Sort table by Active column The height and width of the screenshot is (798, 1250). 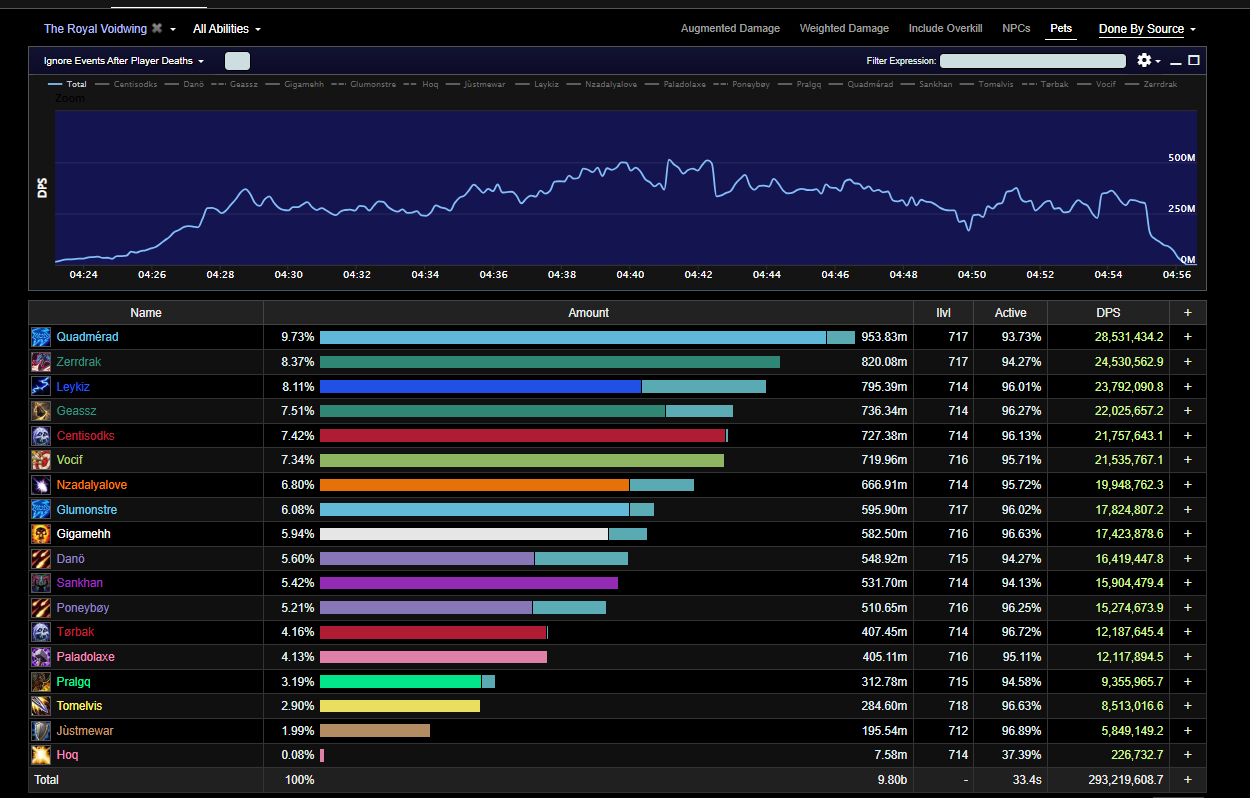(x=1010, y=313)
